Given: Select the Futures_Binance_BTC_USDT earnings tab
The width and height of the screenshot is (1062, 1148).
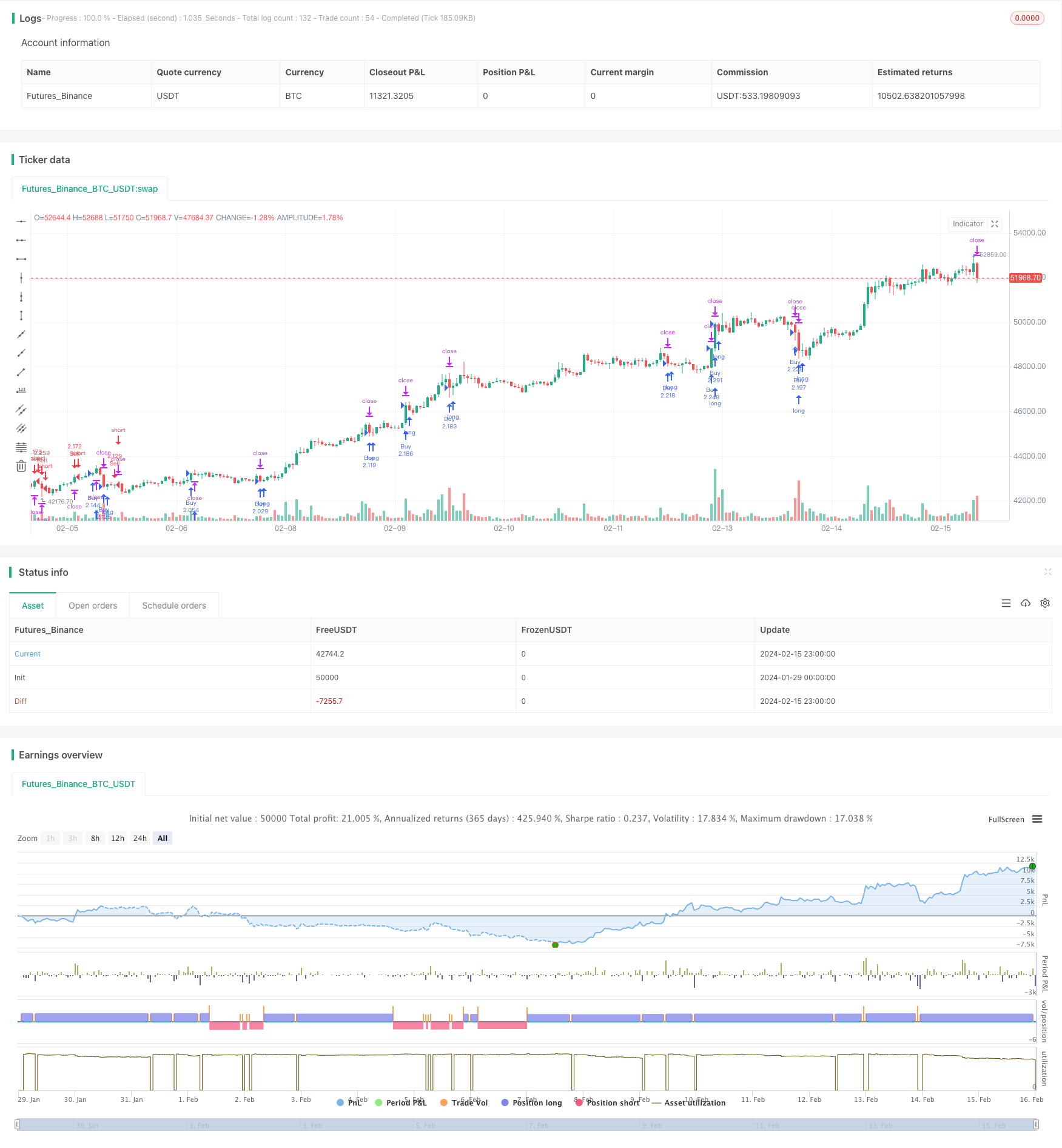Looking at the screenshot, I should 78,784.
